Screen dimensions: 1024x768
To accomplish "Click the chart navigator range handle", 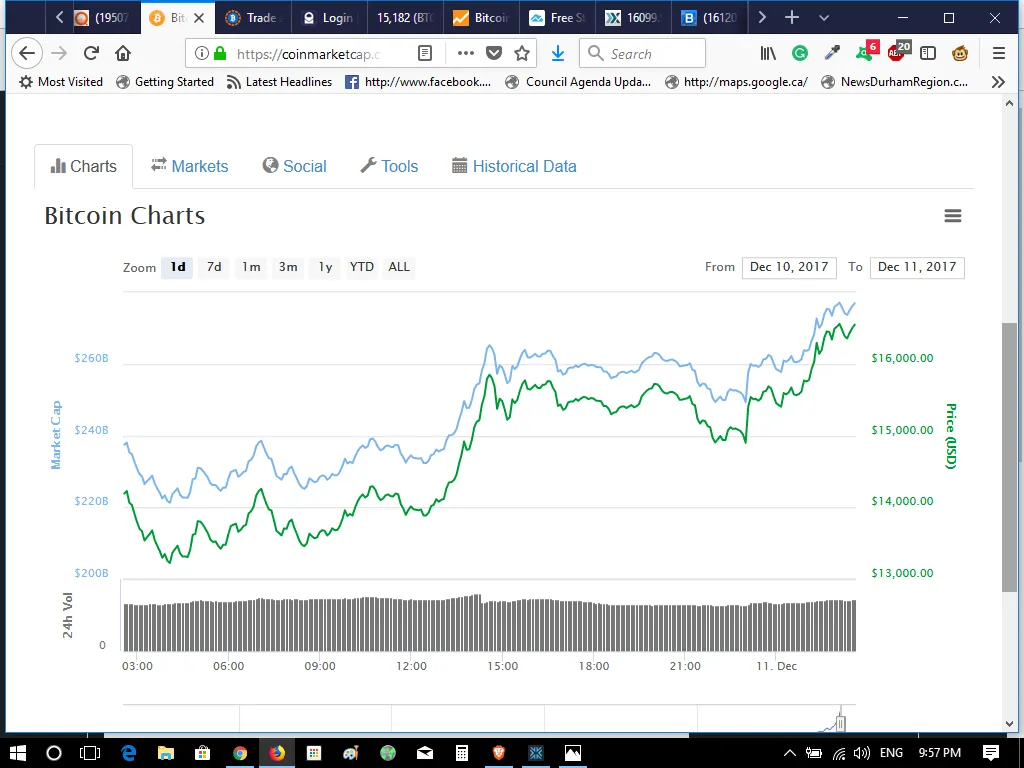I will pyautogui.click(x=841, y=723).
